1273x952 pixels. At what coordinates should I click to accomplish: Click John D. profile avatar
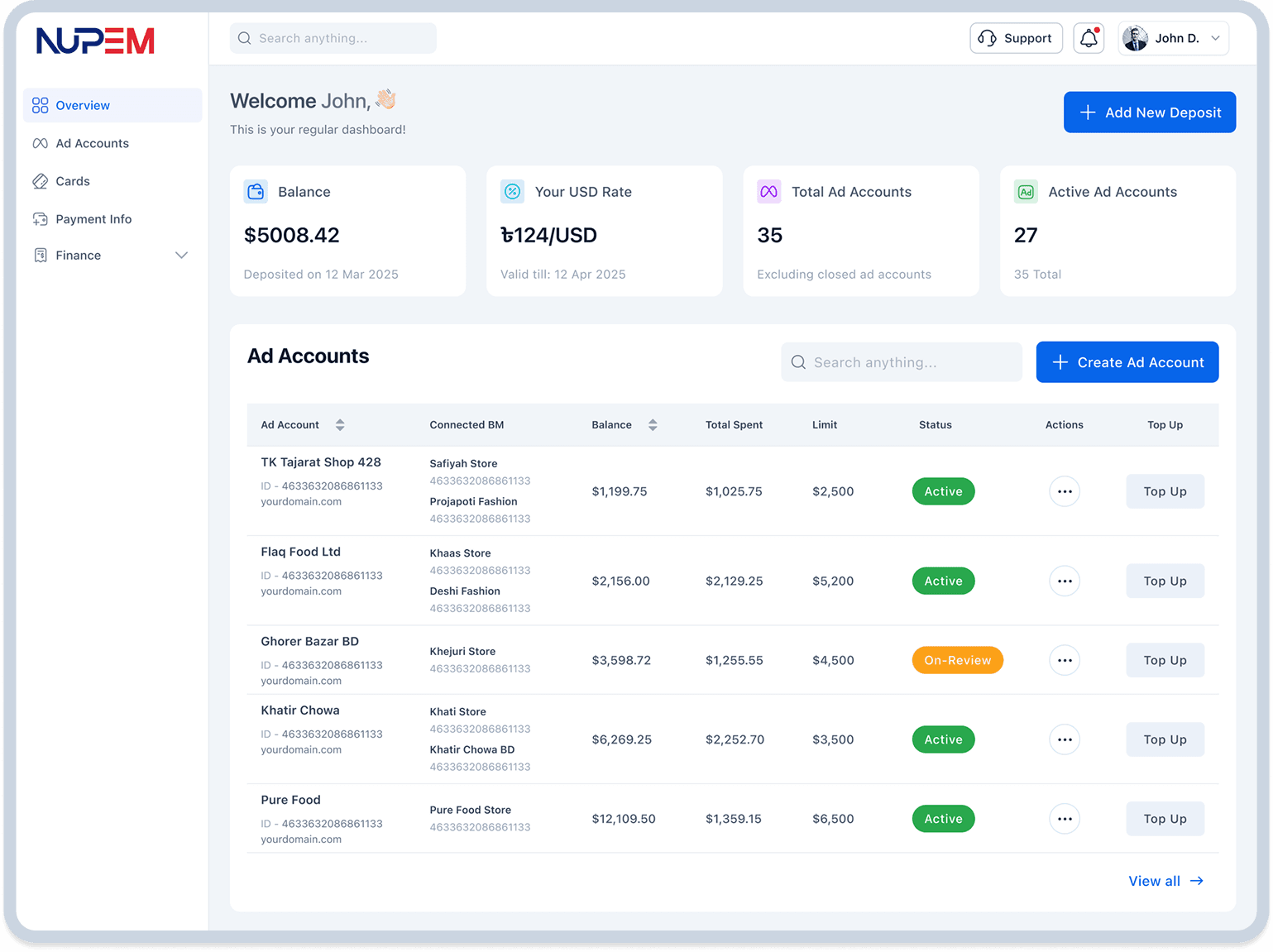tap(1135, 38)
